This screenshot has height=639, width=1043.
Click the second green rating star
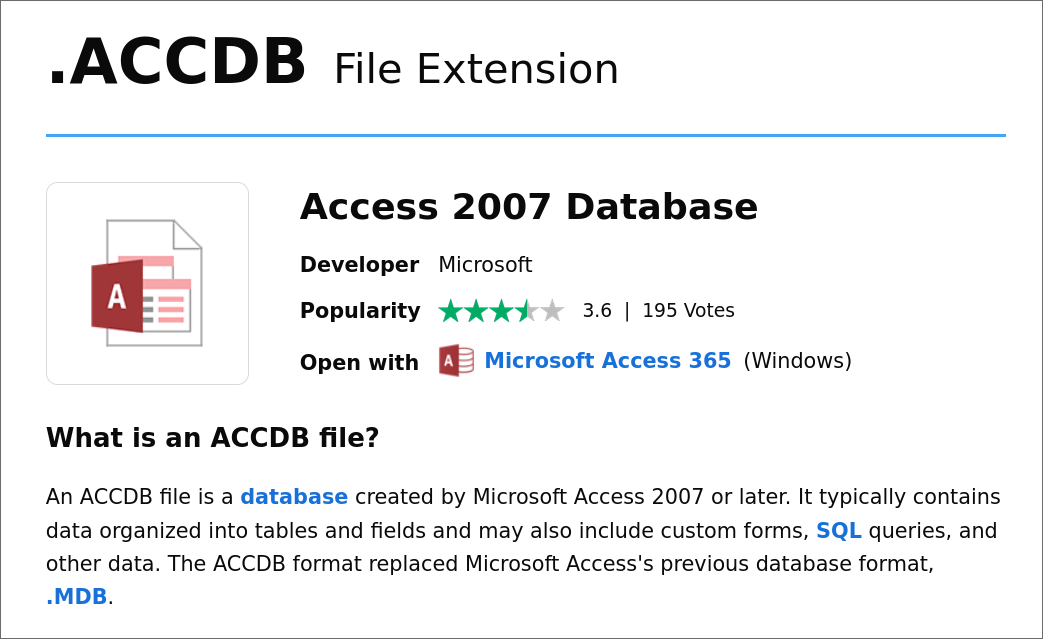click(476, 311)
